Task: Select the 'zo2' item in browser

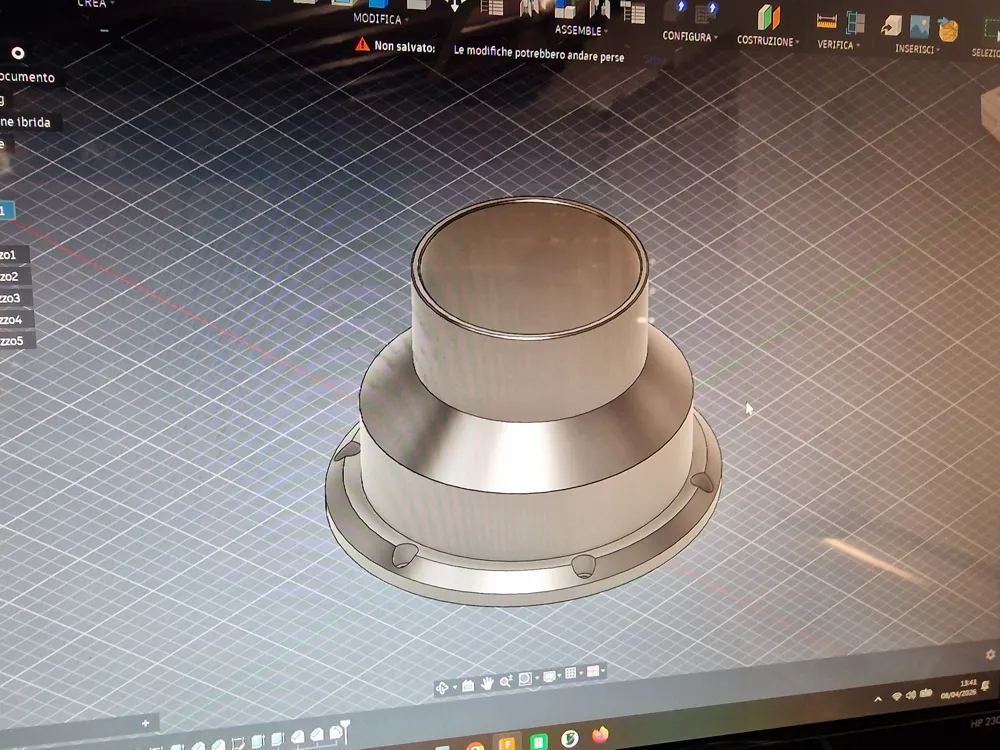Action: (15, 276)
